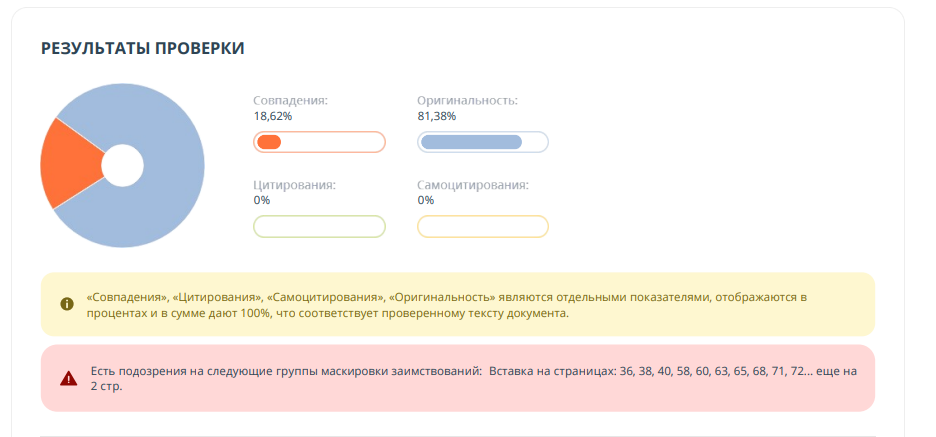Click the Оригинальность blue progress bar
Image resolution: width=936 pixels, height=437 pixels.
(x=482, y=142)
